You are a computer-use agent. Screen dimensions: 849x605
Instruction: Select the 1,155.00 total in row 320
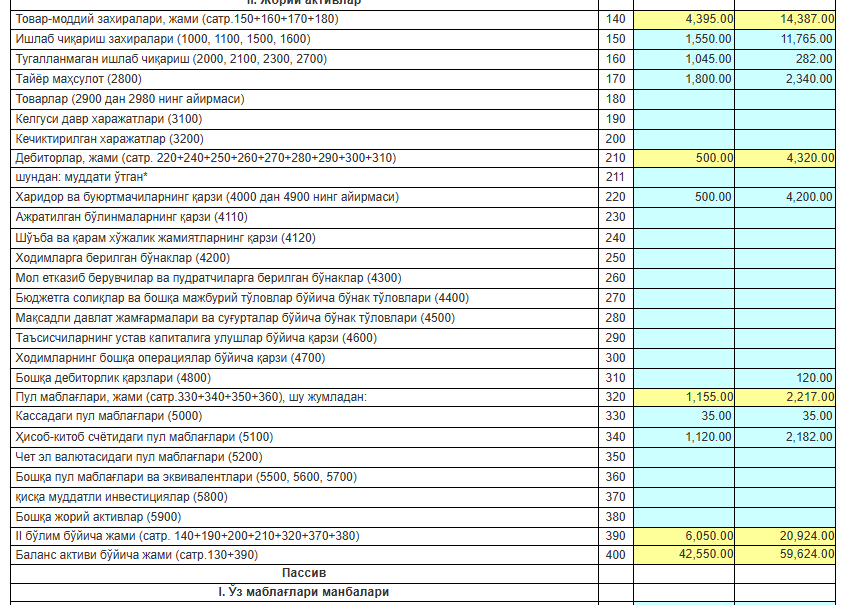(684, 397)
